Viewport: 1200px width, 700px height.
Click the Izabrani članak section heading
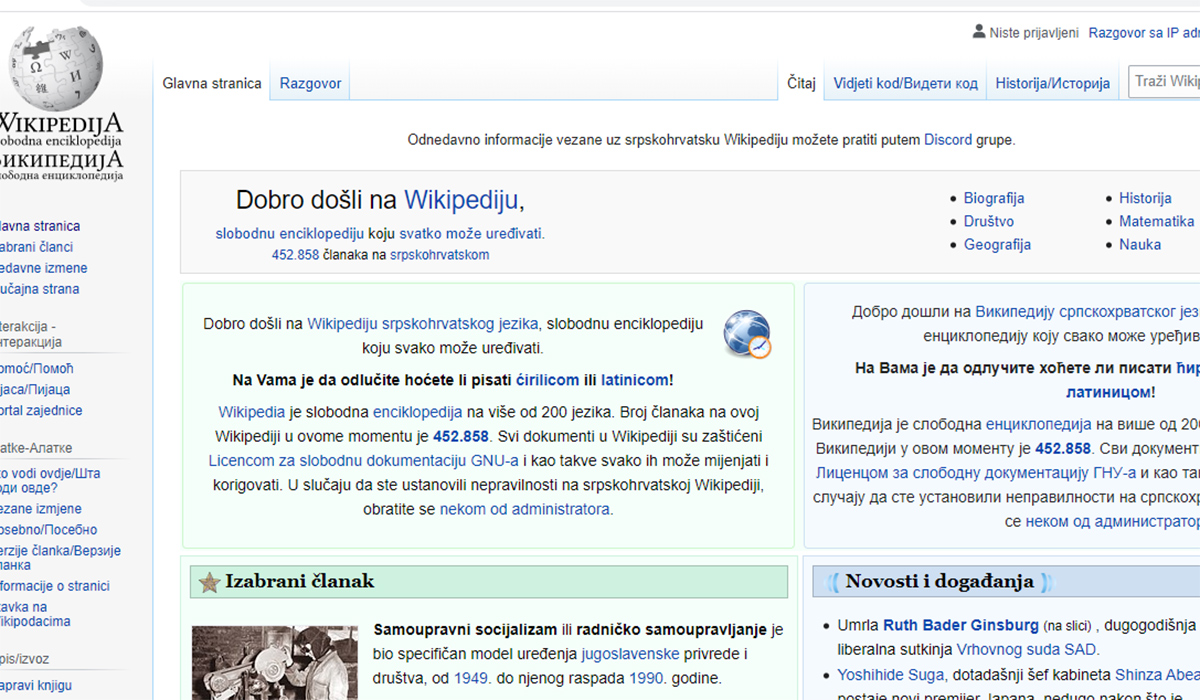(x=299, y=581)
